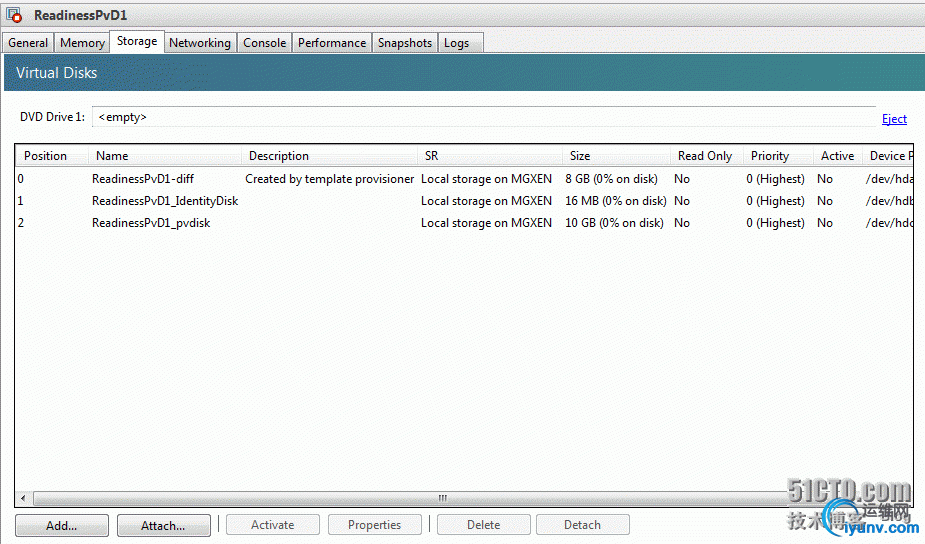Sort by the Position column header

[52, 156]
